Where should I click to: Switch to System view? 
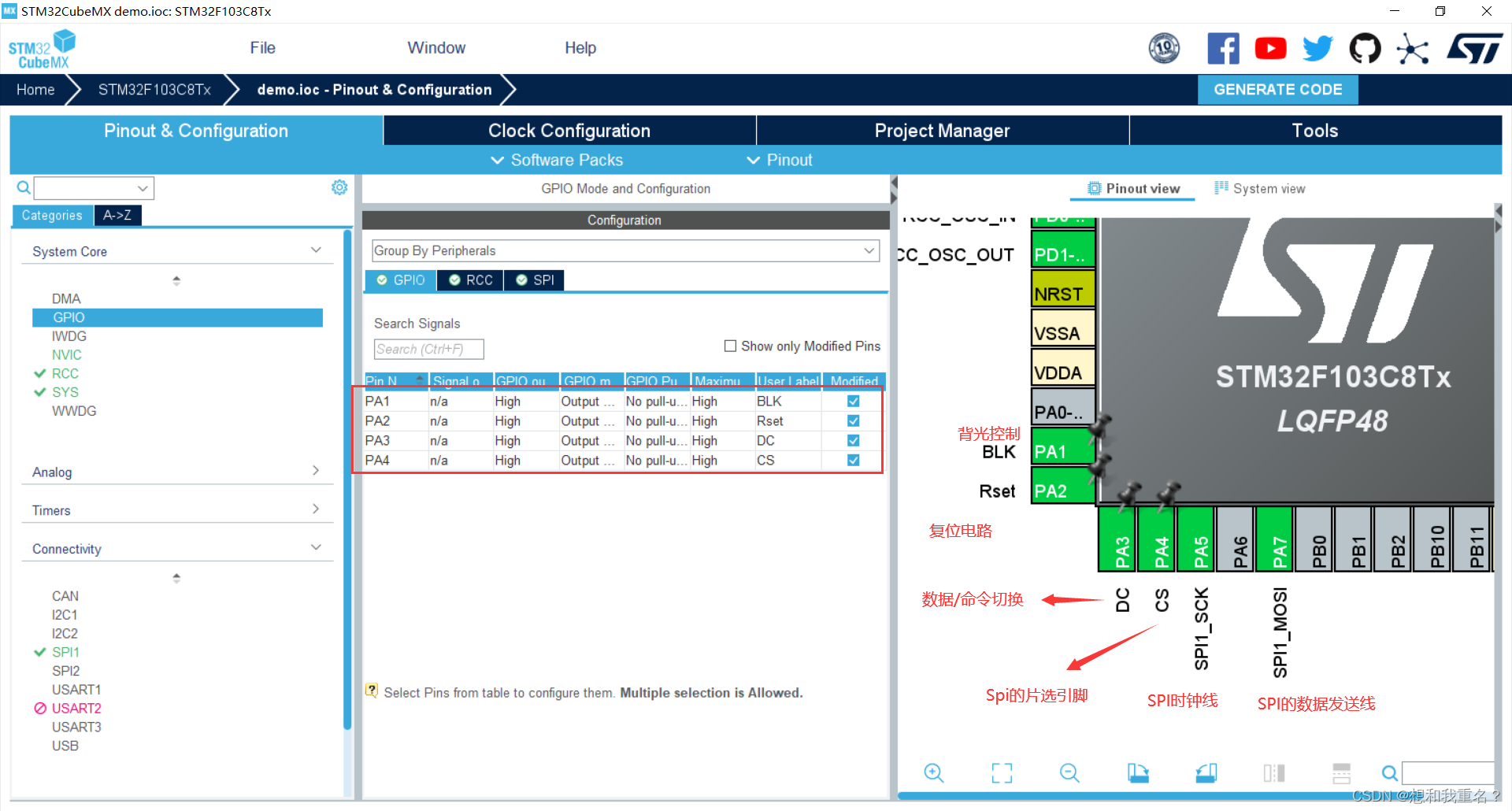(1260, 188)
